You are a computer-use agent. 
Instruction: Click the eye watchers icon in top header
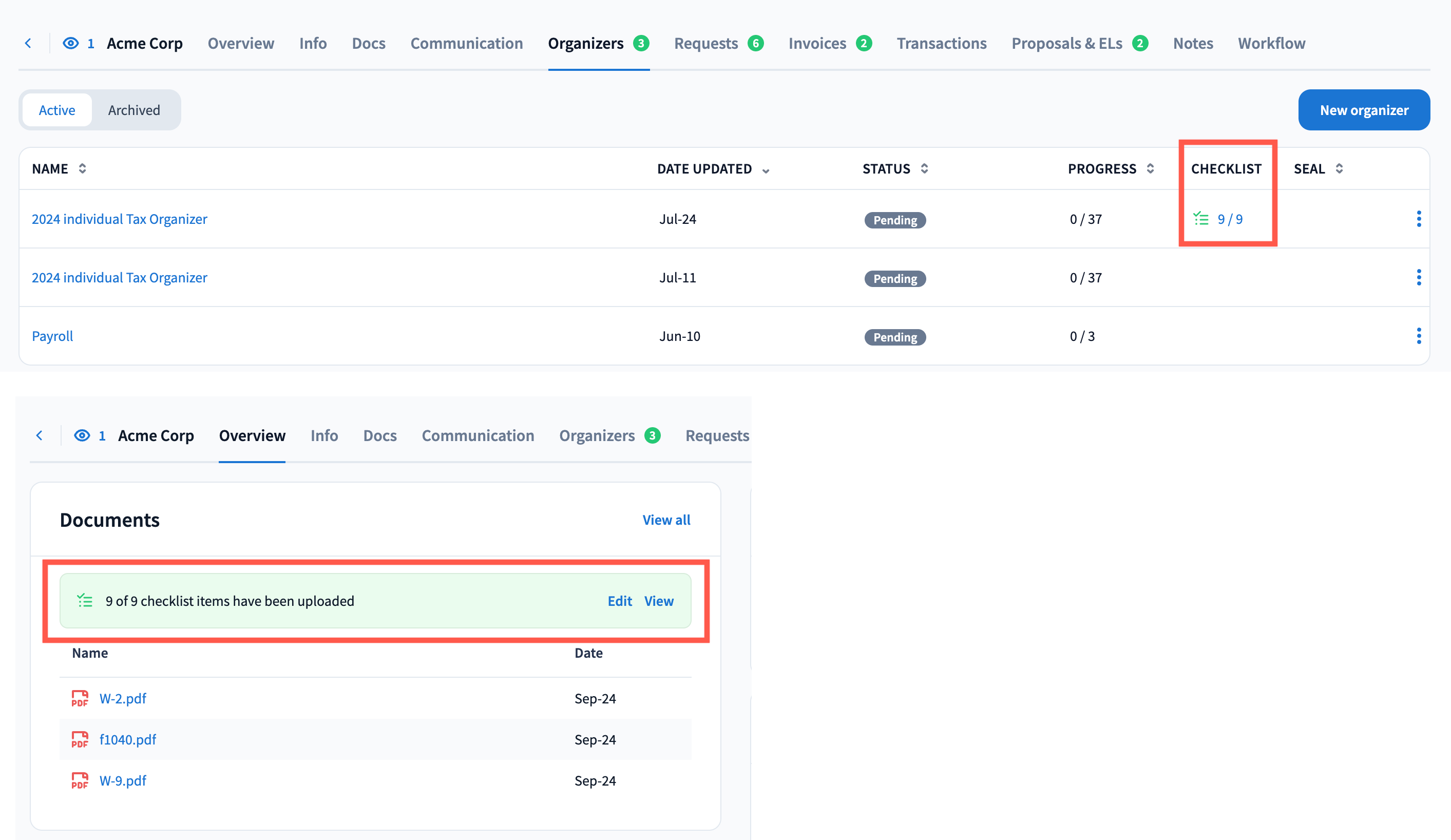click(x=70, y=43)
